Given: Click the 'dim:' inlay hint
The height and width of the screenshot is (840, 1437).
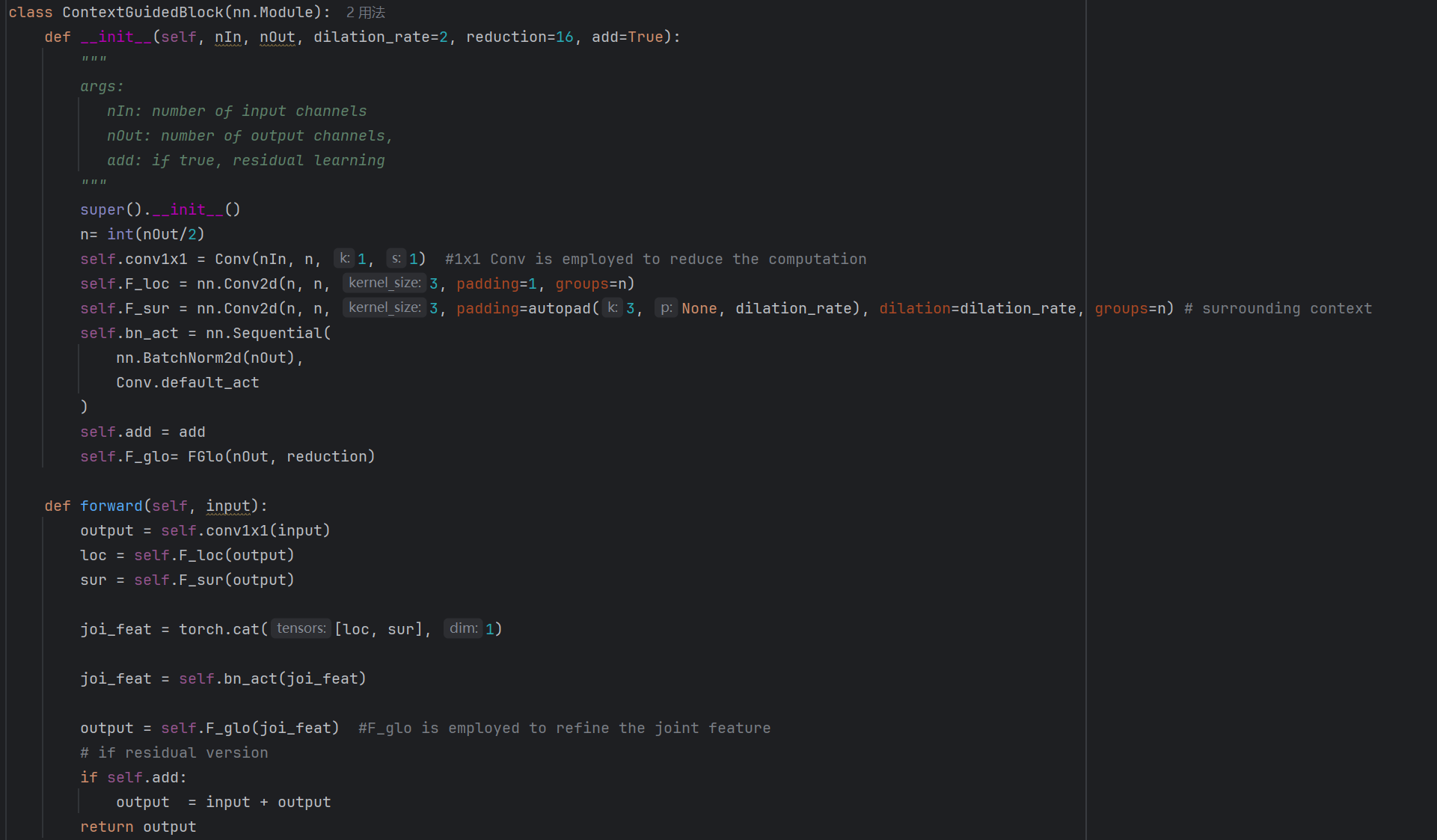Looking at the screenshot, I should 463,628.
